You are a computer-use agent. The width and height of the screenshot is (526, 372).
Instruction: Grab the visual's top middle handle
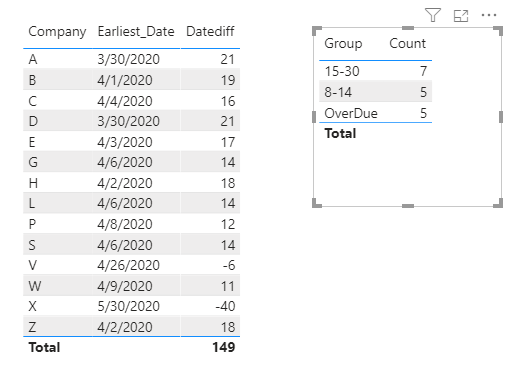pyautogui.click(x=408, y=28)
